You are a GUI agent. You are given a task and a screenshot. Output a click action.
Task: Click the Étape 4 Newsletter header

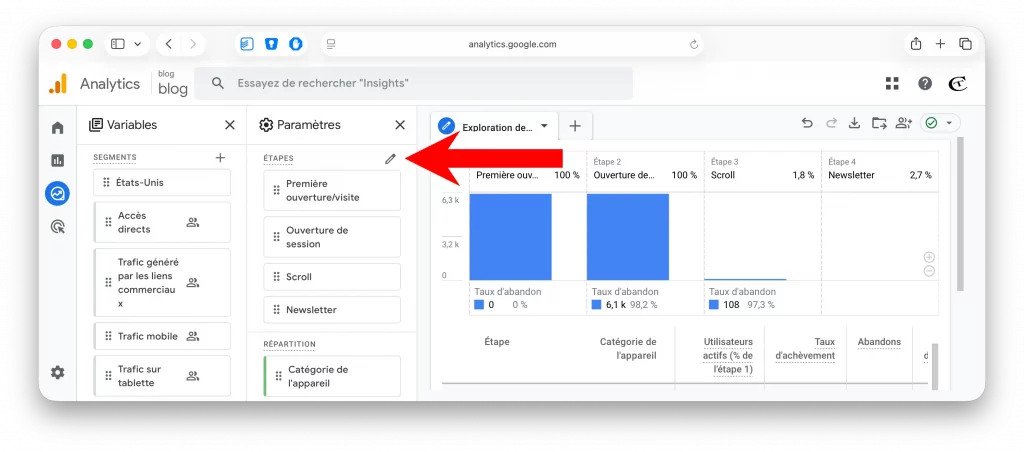(x=880, y=169)
